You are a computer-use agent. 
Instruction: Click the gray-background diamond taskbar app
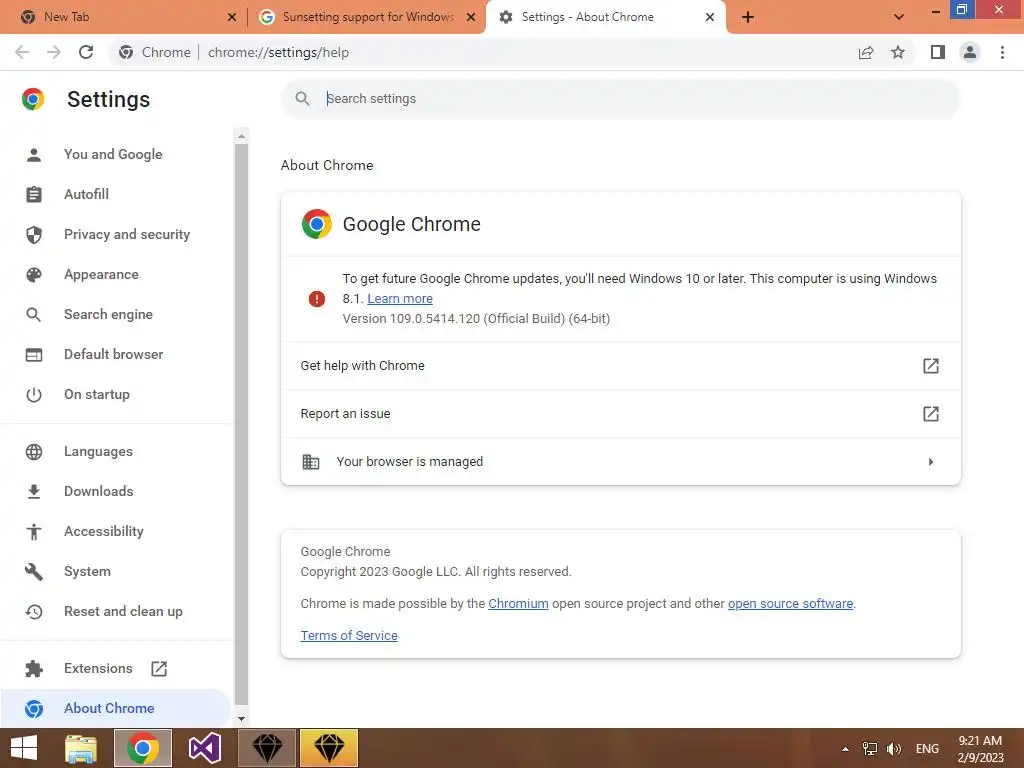(267, 748)
